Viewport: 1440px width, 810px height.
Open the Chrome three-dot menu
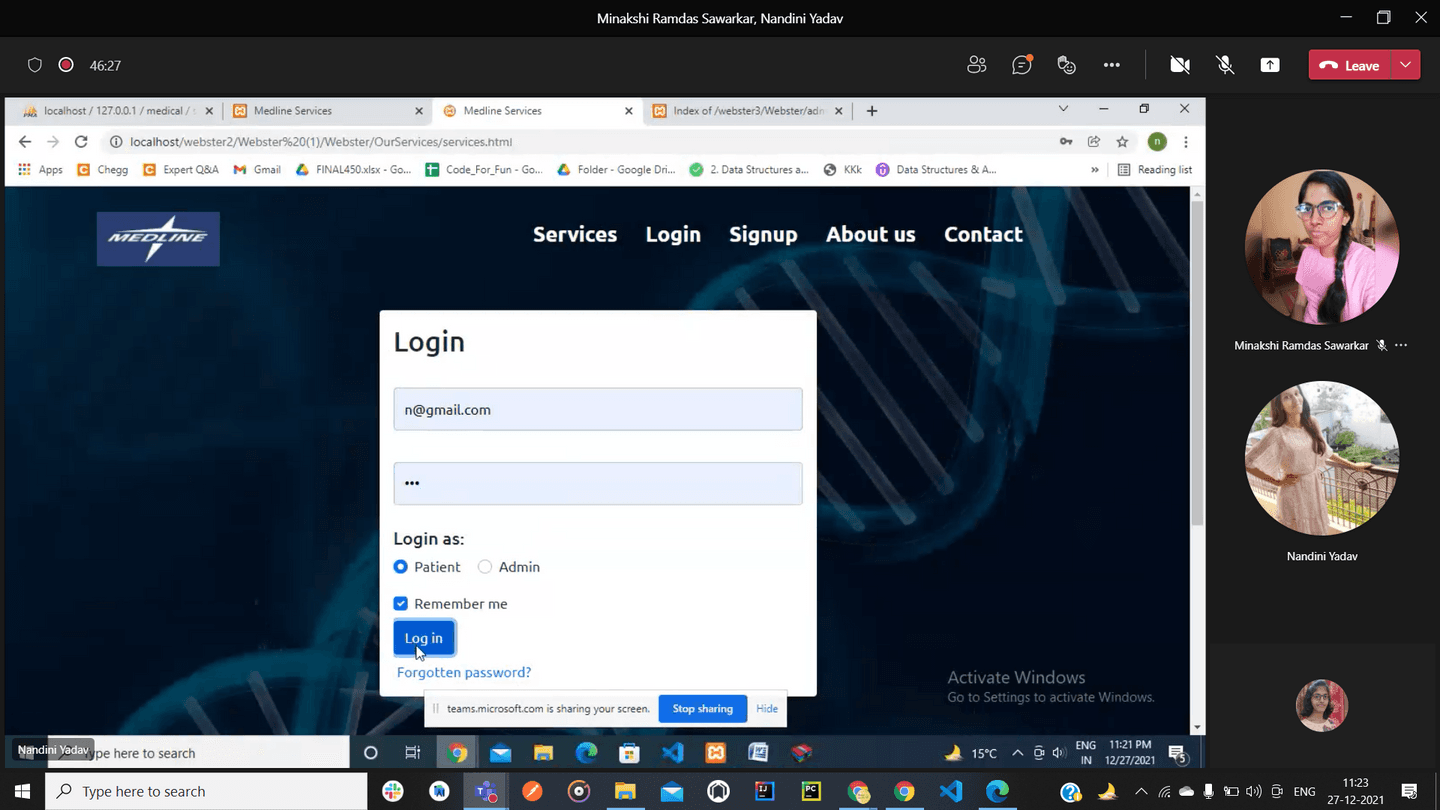pyautogui.click(x=1186, y=142)
